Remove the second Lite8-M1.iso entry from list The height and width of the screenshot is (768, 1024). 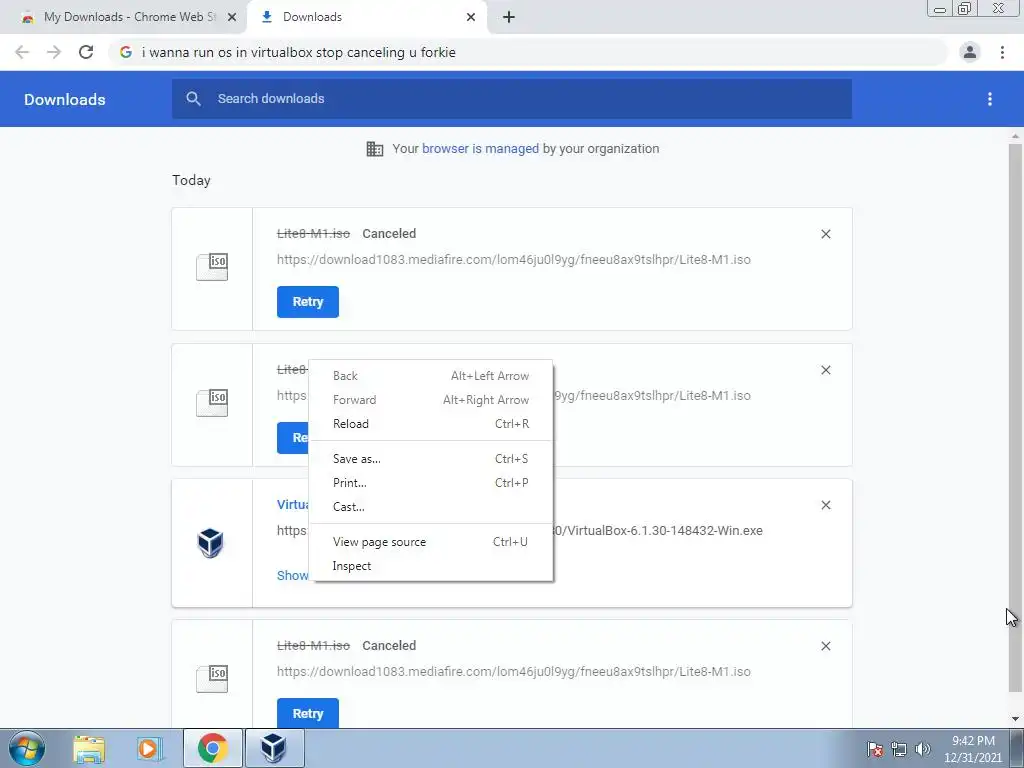[825, 370]
